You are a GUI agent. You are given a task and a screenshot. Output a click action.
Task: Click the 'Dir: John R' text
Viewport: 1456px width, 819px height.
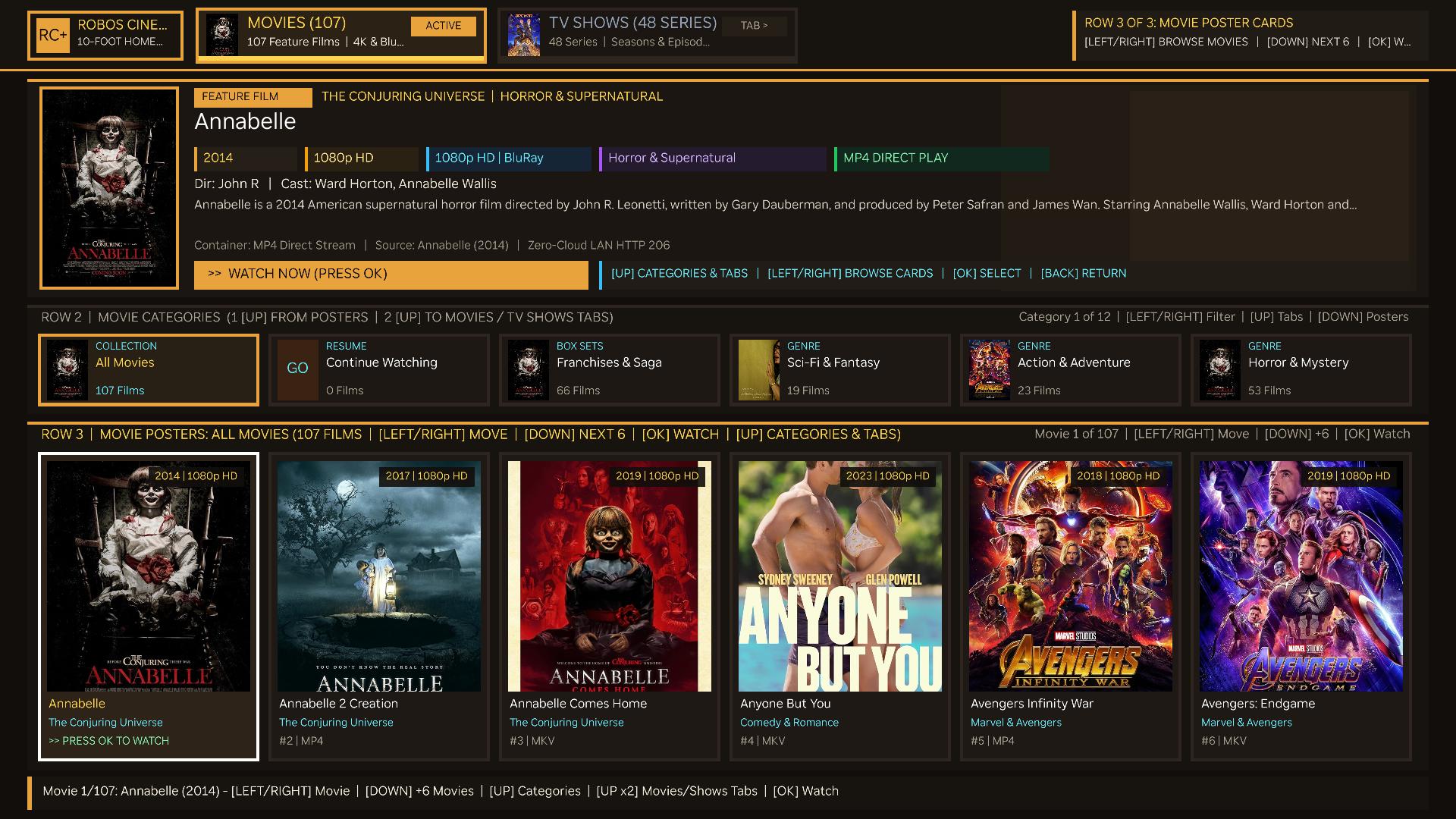227,184
